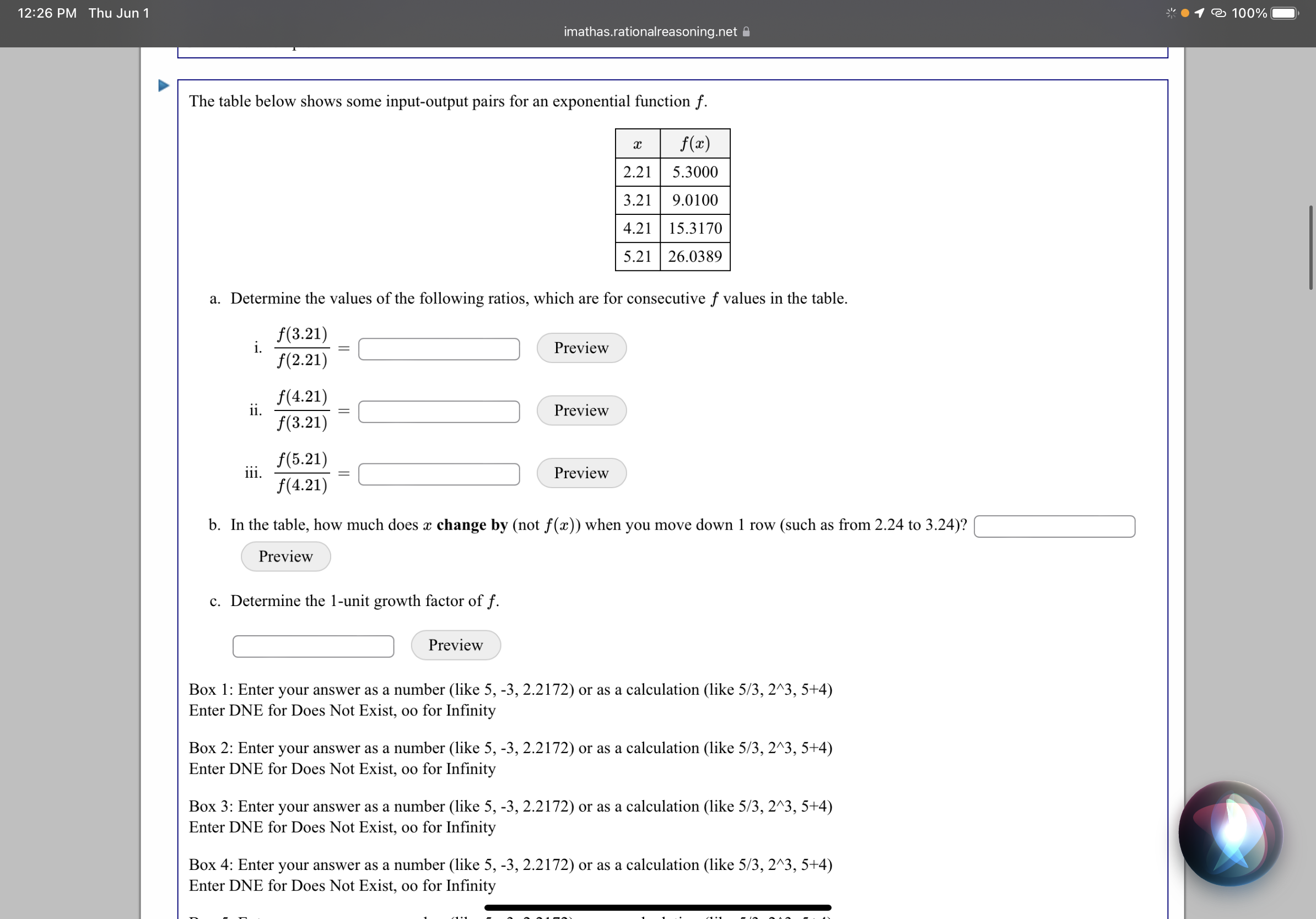The height and width of the screenshot is (919, 1316).
Task: Select the 100% battery percentage text
Action: [x=1249, y=13]
